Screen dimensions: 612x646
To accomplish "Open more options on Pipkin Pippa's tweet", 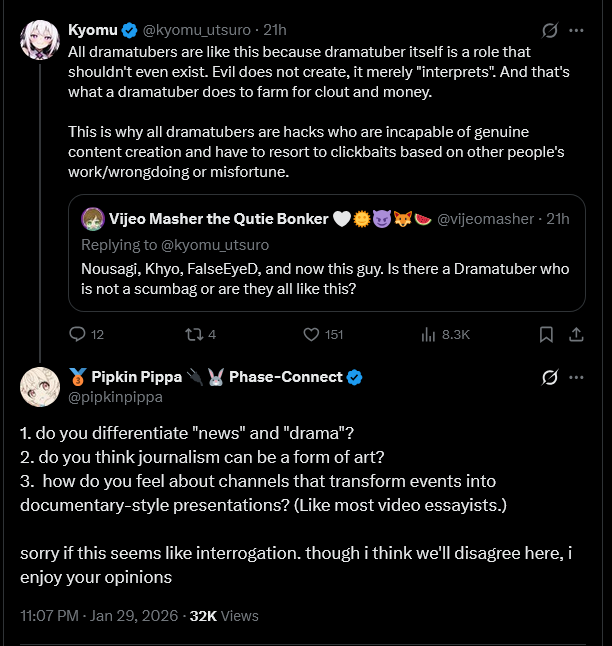I will tap(577, 377).
